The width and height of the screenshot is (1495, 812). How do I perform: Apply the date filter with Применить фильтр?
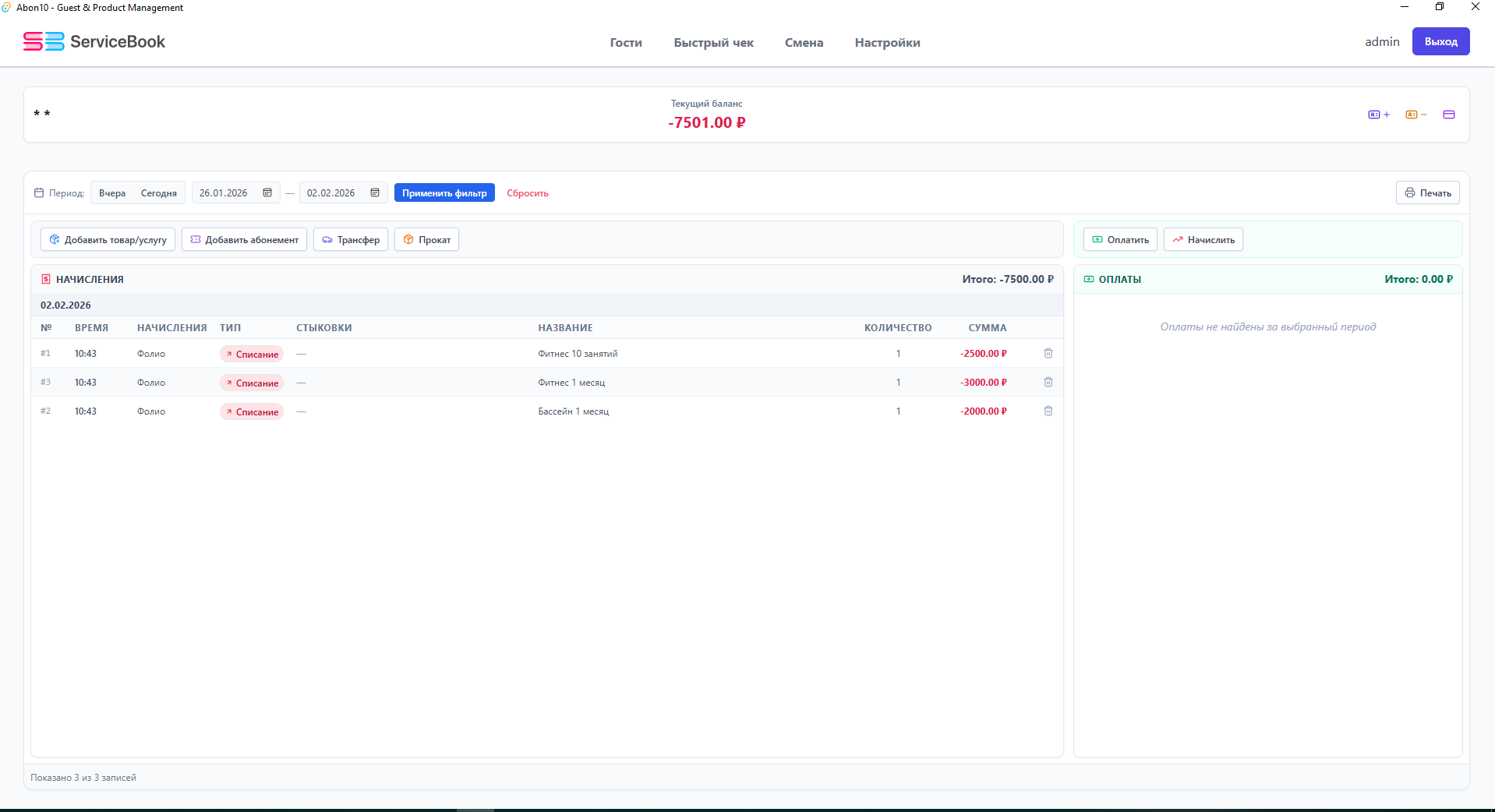[444, 193]
